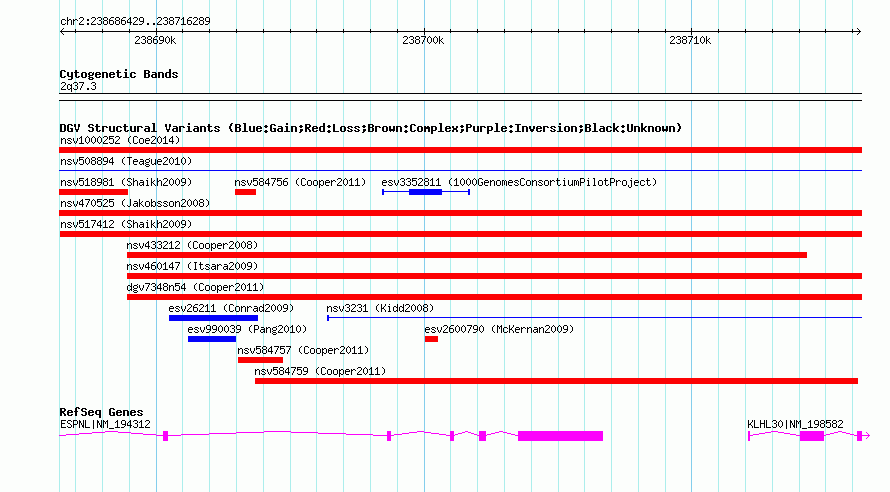
Task: Click the nsv1000252 (Coe2014) variant label
Action: click(120, 140)
